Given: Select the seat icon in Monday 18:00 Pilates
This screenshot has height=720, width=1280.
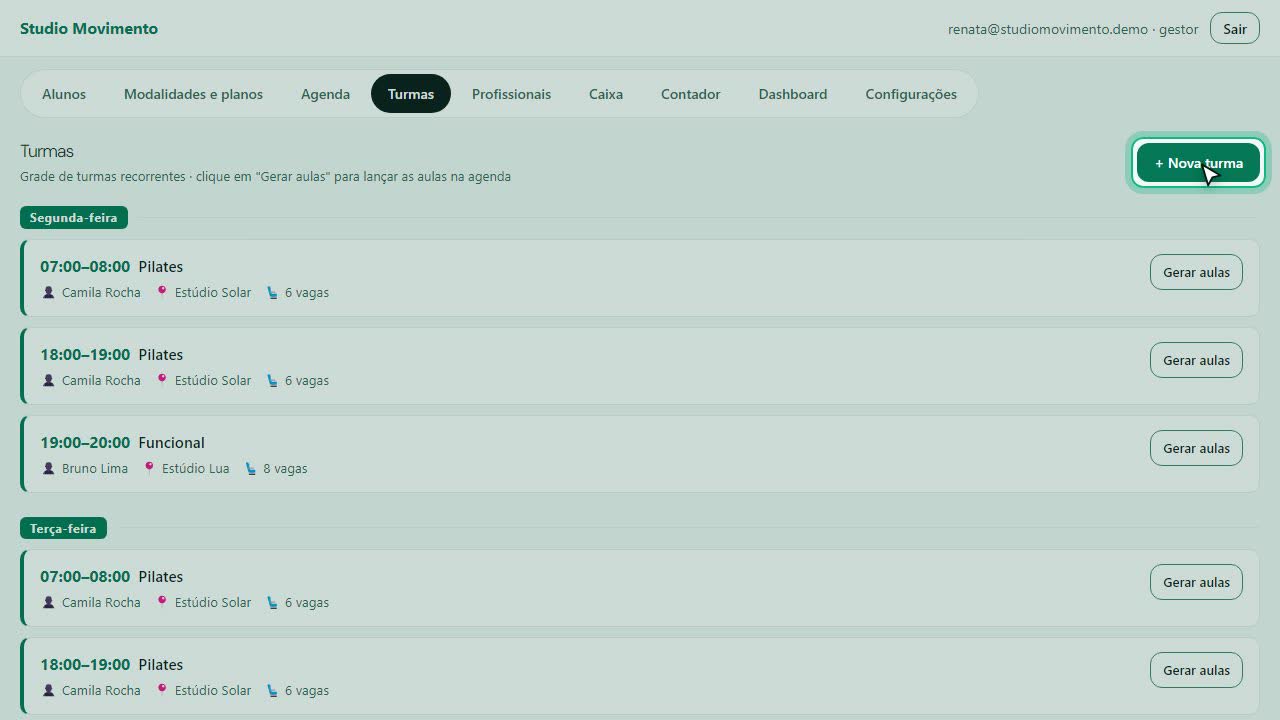Looking at the screenshot, I should point(272,381).
